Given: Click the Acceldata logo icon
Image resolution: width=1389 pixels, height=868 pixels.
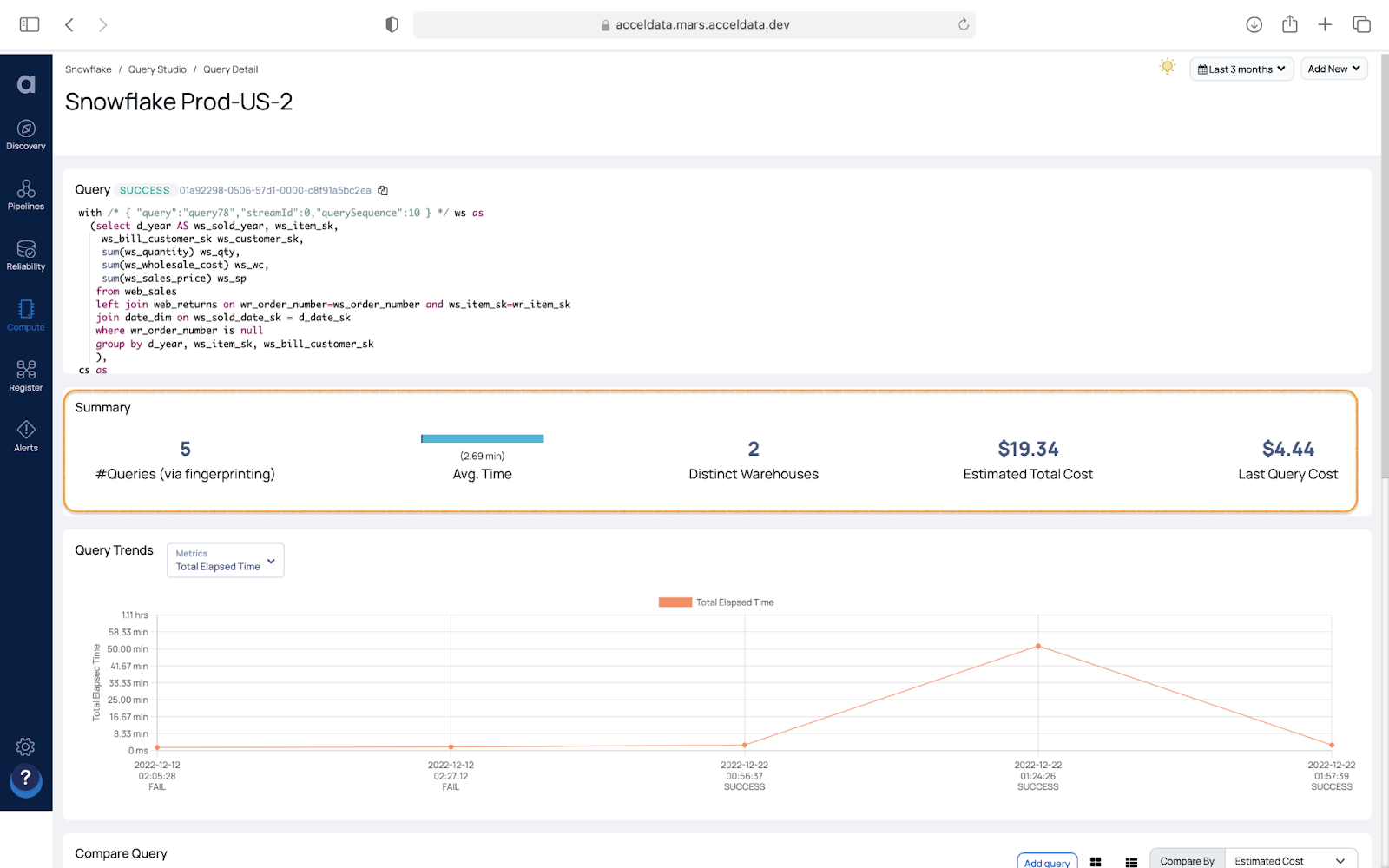Looking at the screenshot, I should coord(26,83).
